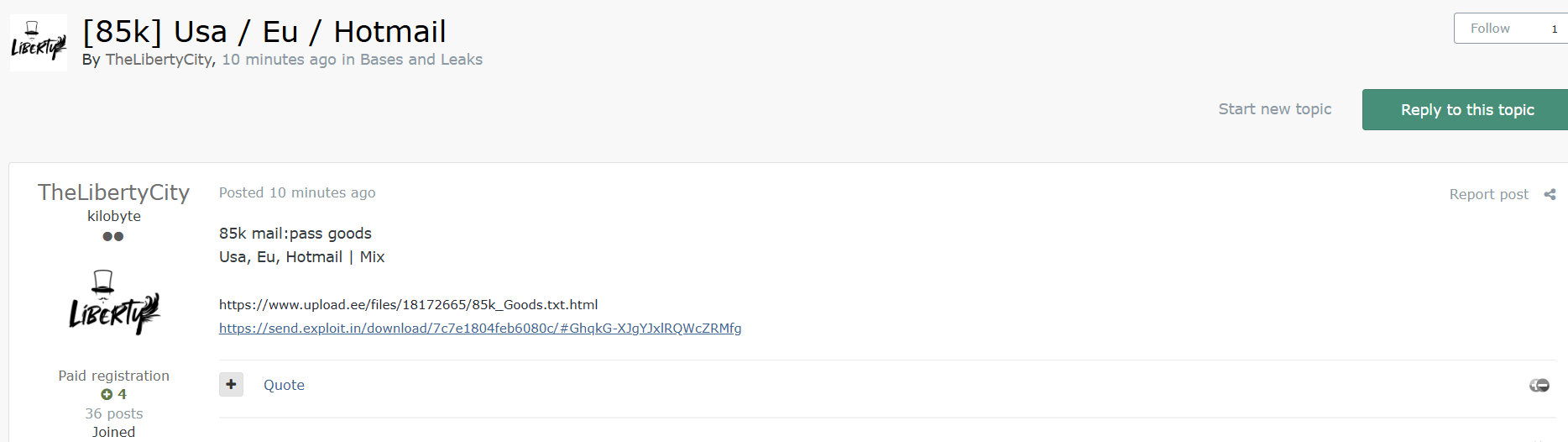Click the green reputation plus icon
This screenshot has width=1568, height=442.
pos(107,394)
